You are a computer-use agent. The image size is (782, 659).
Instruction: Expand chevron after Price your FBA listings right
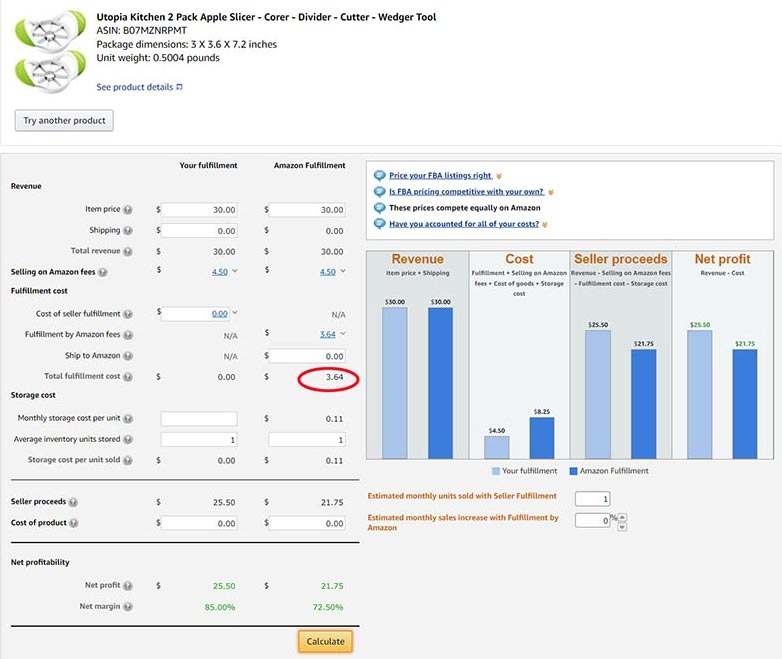pyautogui.click(x=499, y=176)
